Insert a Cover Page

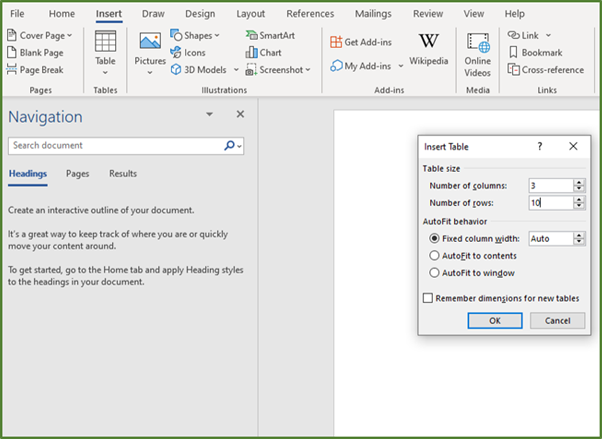(x=39, y=35)
